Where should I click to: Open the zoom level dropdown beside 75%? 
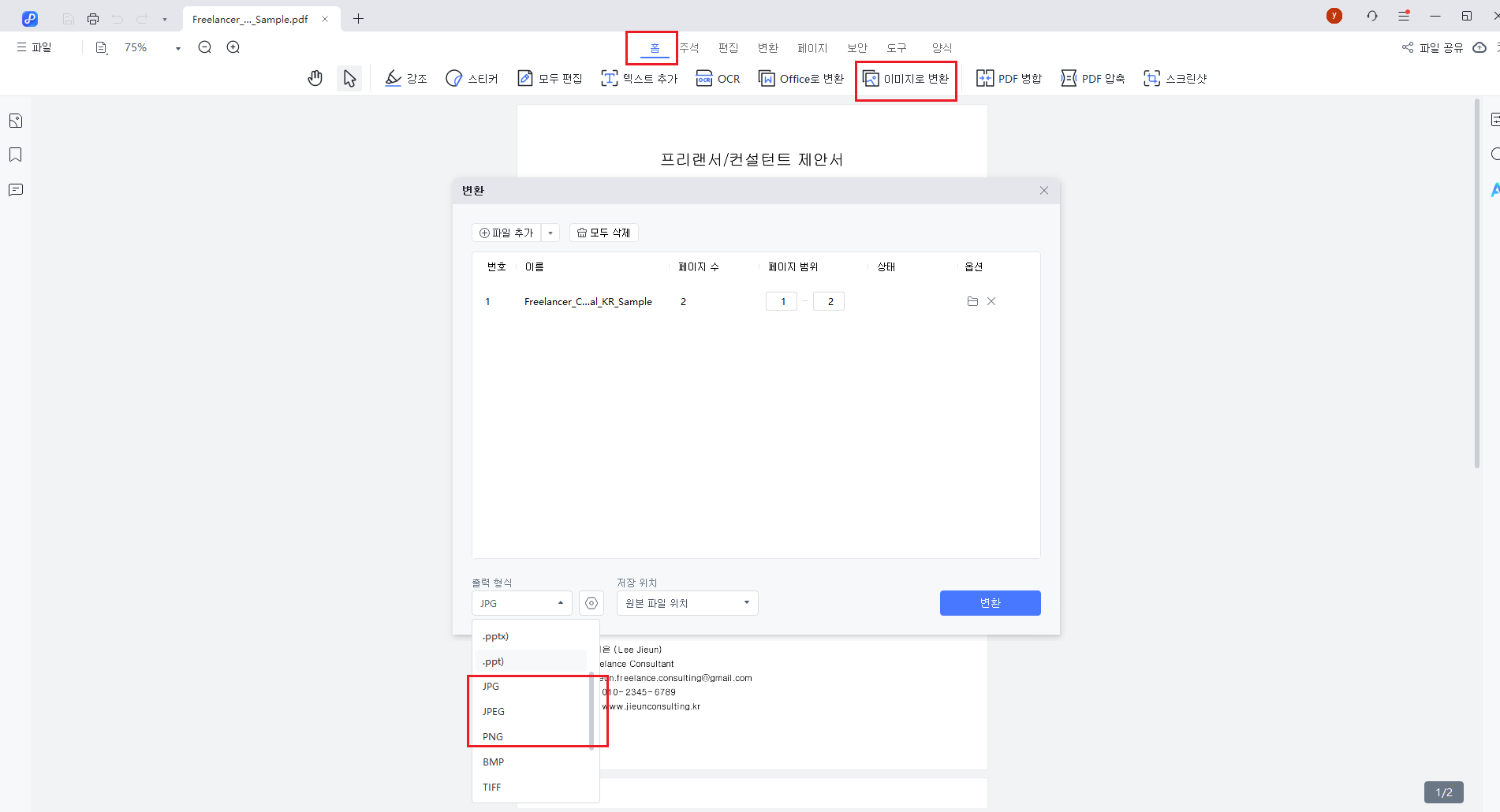click(x=176, y=47)
